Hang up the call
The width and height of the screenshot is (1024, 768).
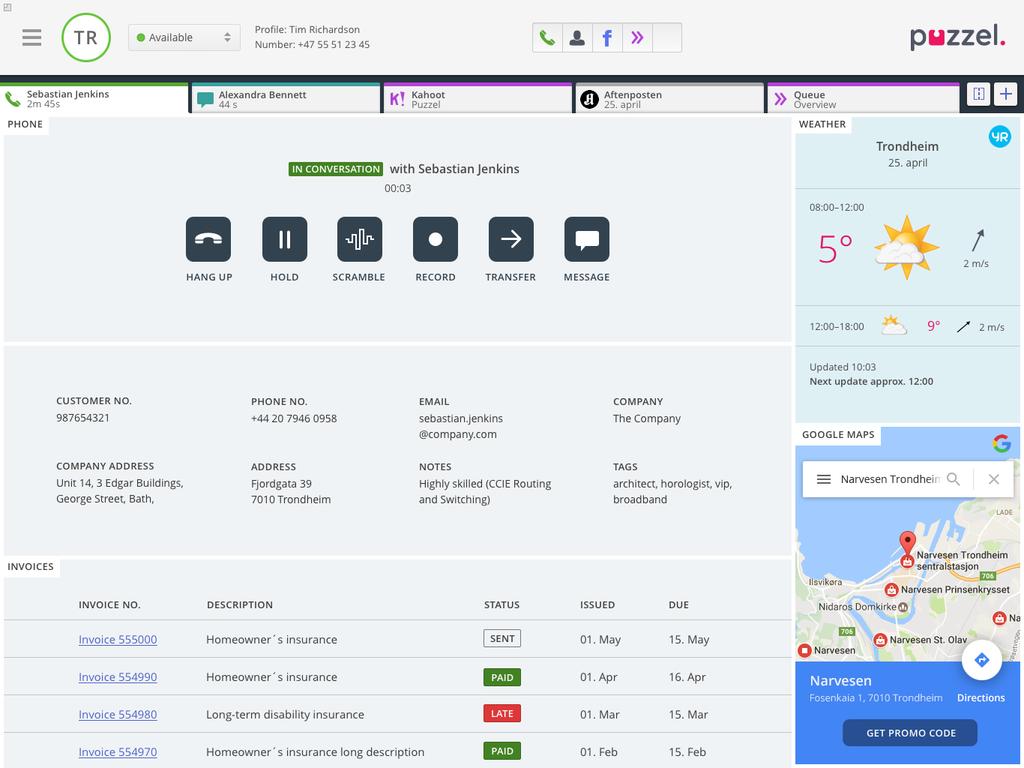pyautogui.click(x=208, y=239)
